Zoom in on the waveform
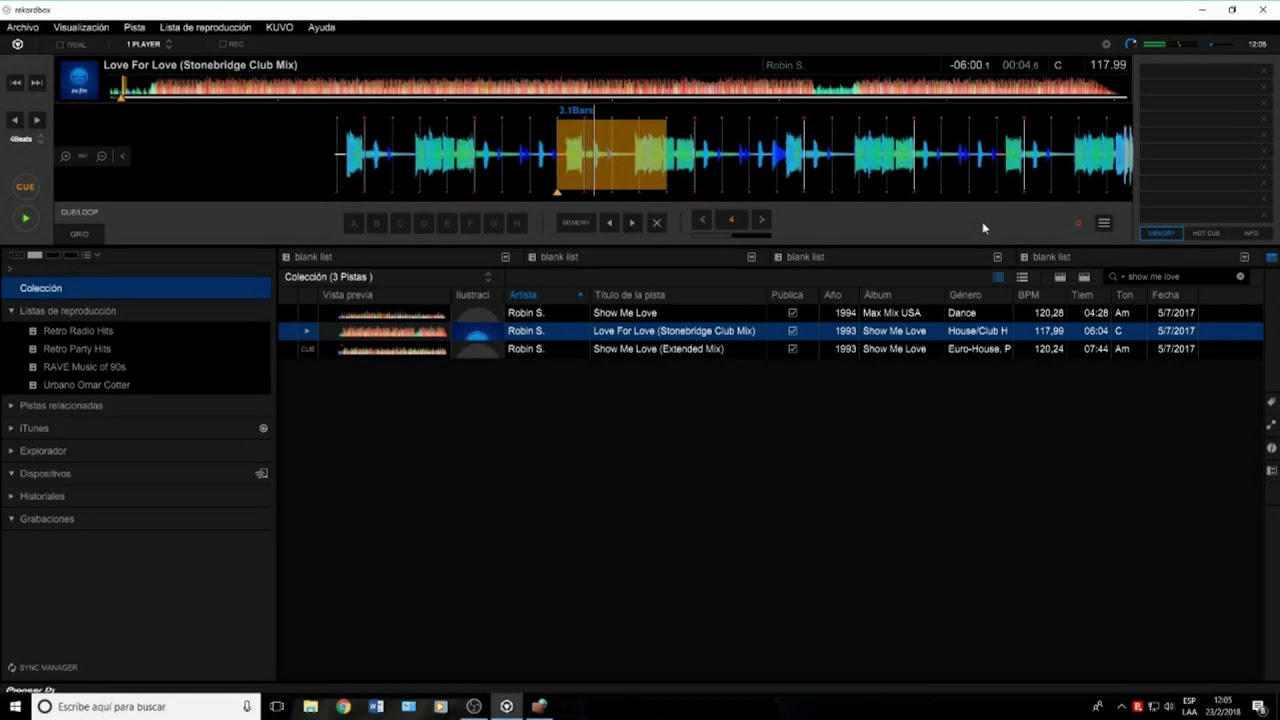 (x=66, y=156)
